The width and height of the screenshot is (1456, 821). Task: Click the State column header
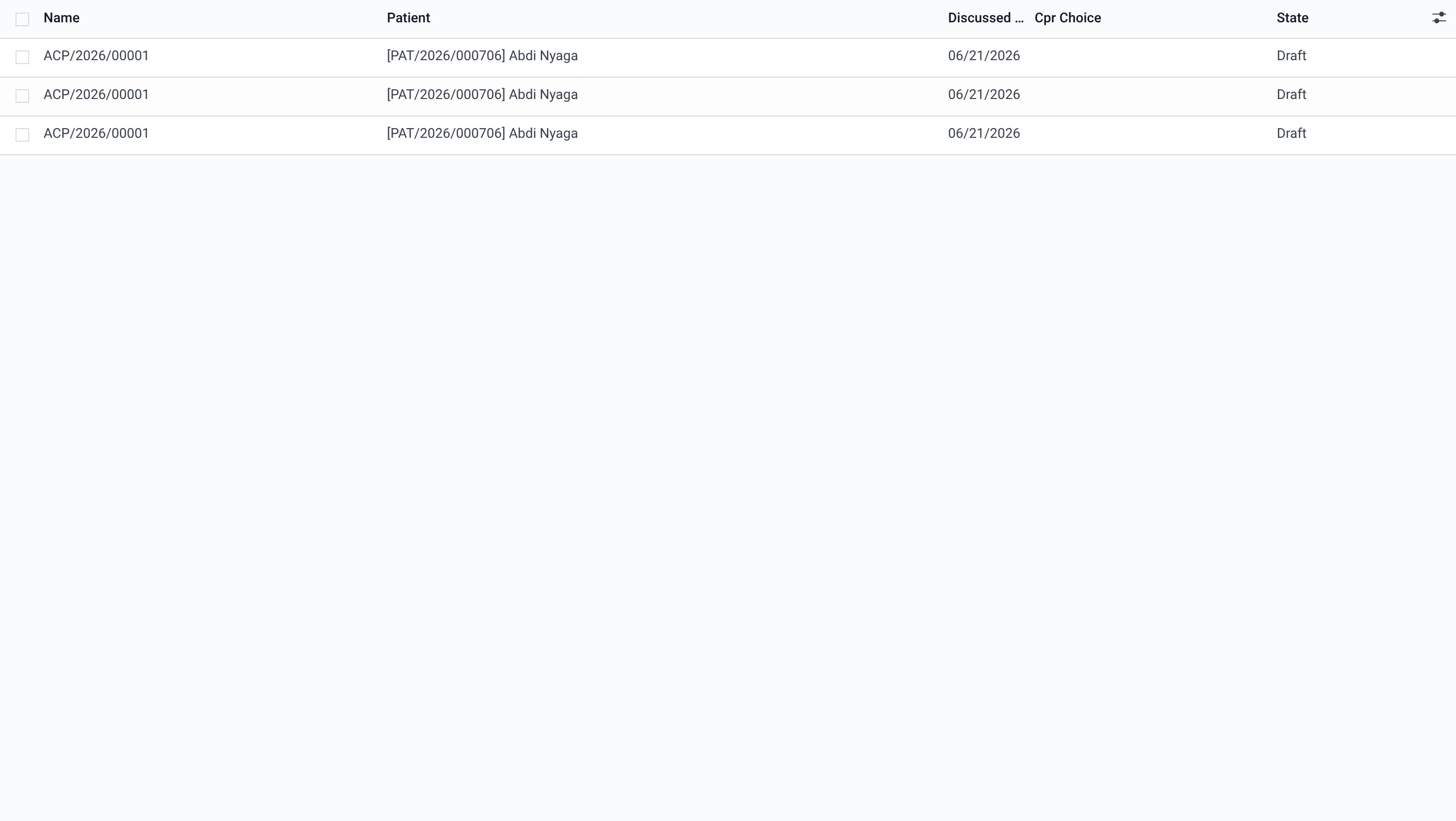(1292, 18)
